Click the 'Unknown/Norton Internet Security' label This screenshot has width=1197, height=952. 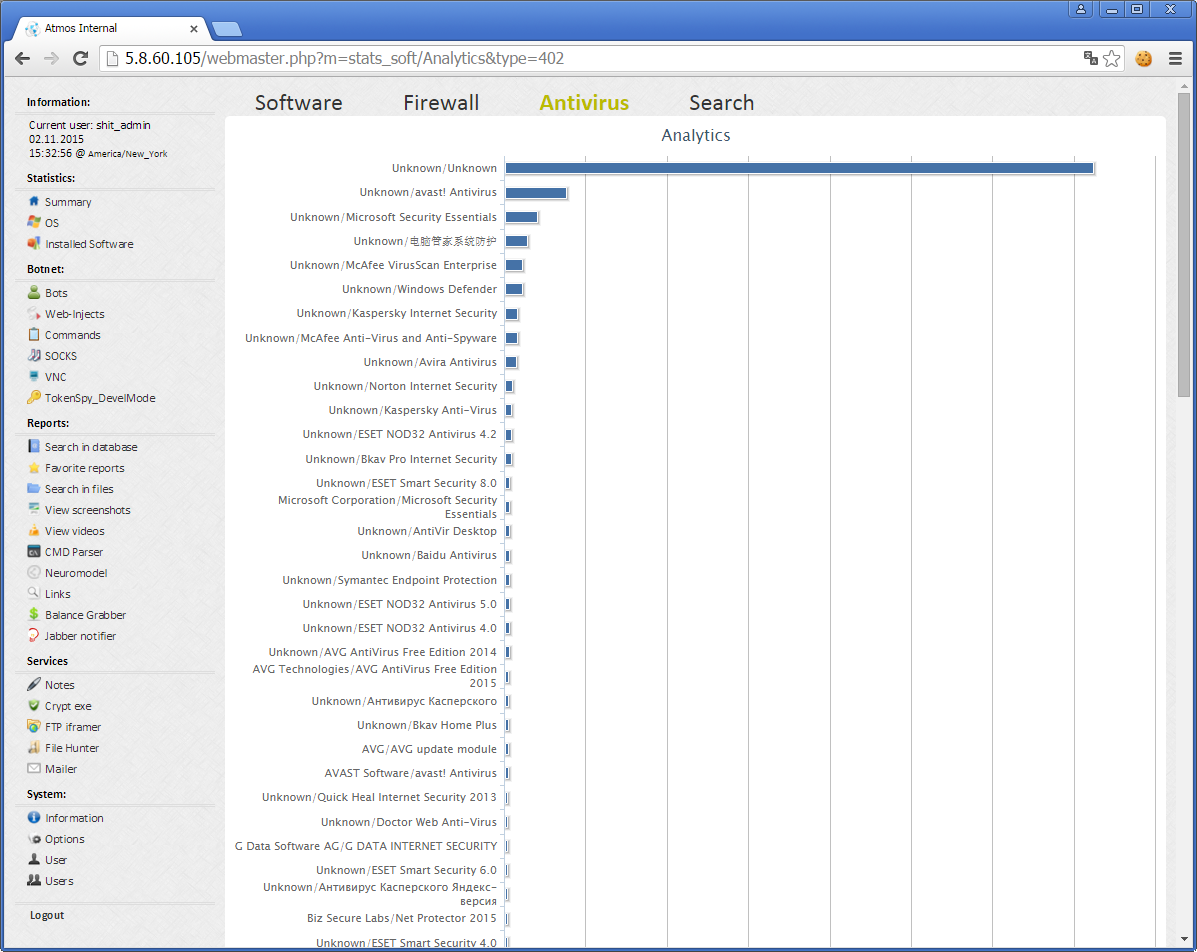405,386
